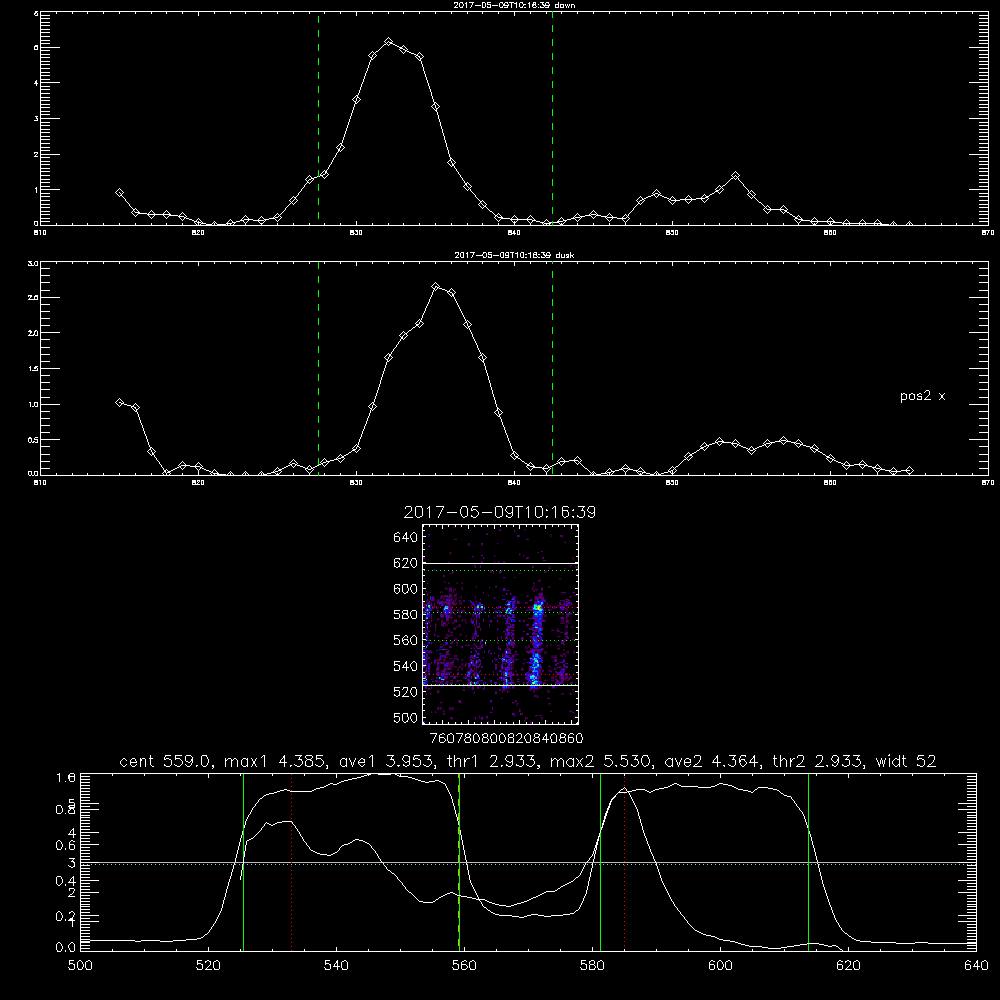
Task: Click the '540' x-axis label of bottom plot
Action: coord(336,966)
